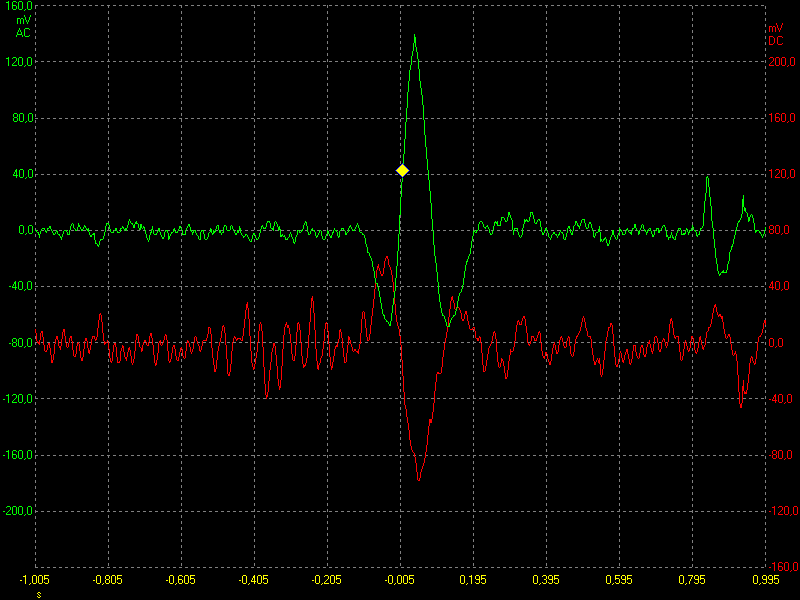800x600 pixels.
Task: Click the green '-160,0' axis value
Action: pyautogui.click(x=18, y=455)
